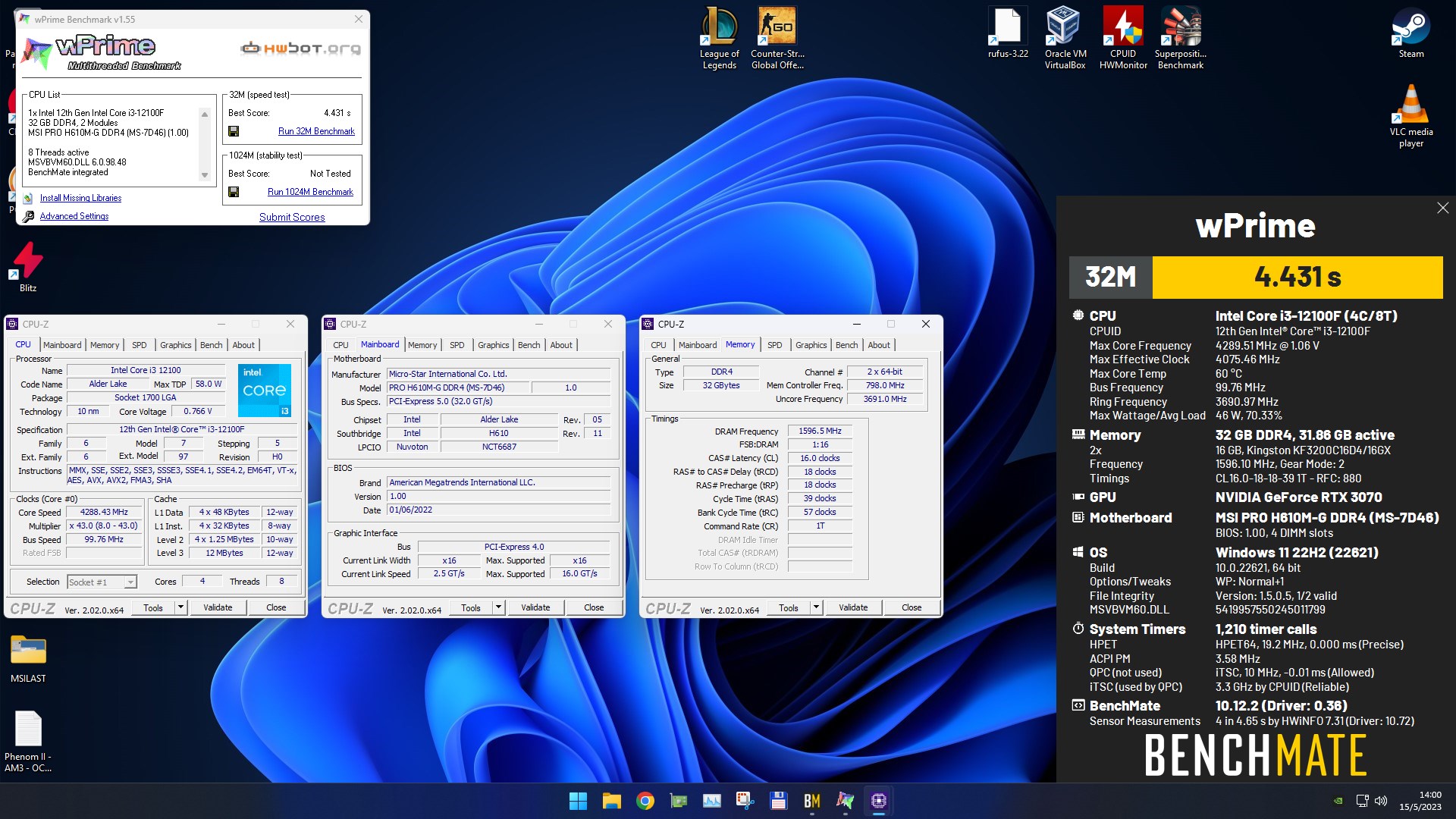1456x819 pixels.
Task: Click Multiplier field x 43.0 (8.0 - 43.0)
Action: pyautogui.click(x=104, y=526)
